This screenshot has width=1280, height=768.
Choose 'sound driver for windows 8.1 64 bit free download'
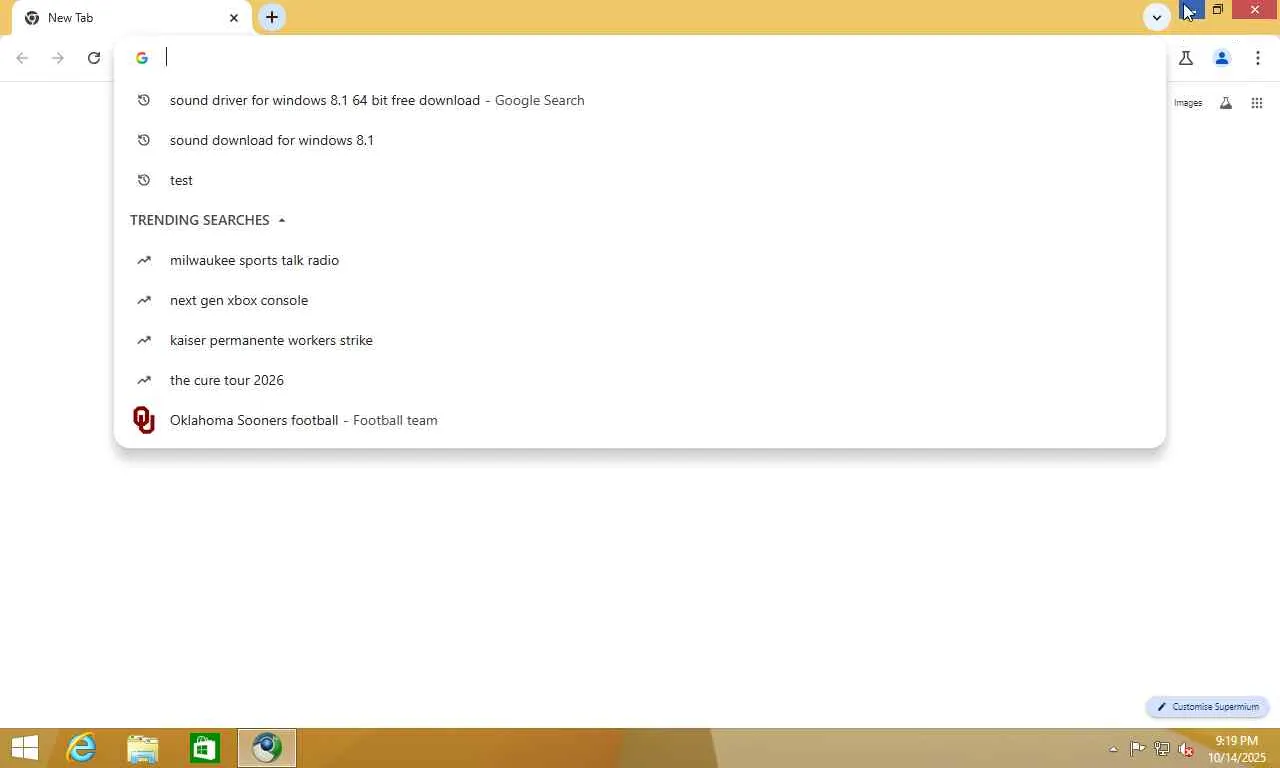coord(640,100)
